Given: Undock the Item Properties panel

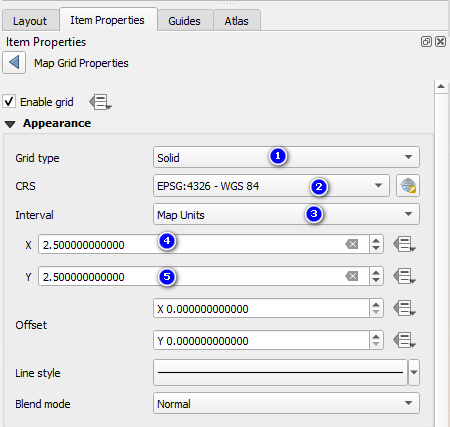Looking at the screenshot, I should tap(426, 42).
